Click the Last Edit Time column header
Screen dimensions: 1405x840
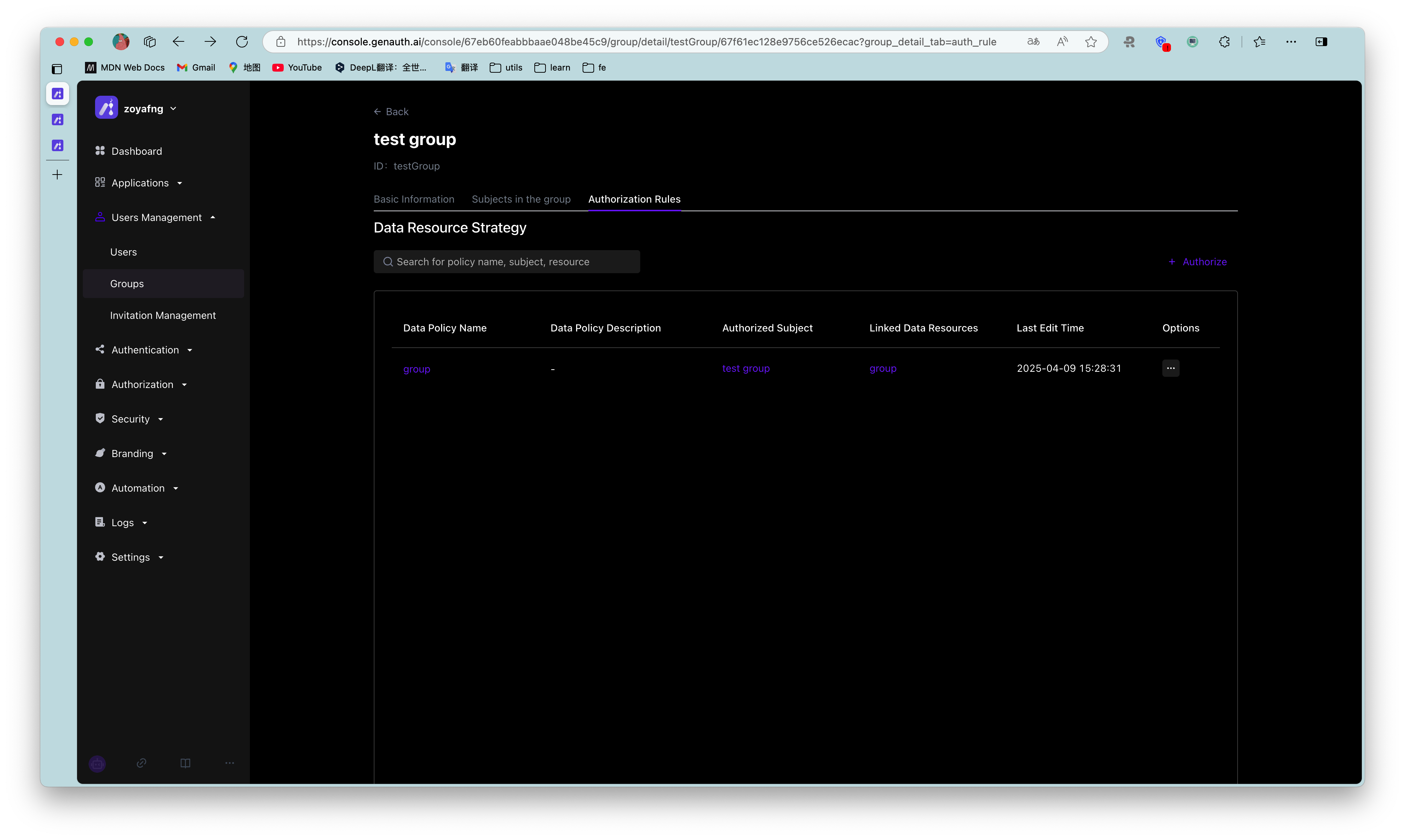[1050, 328]
